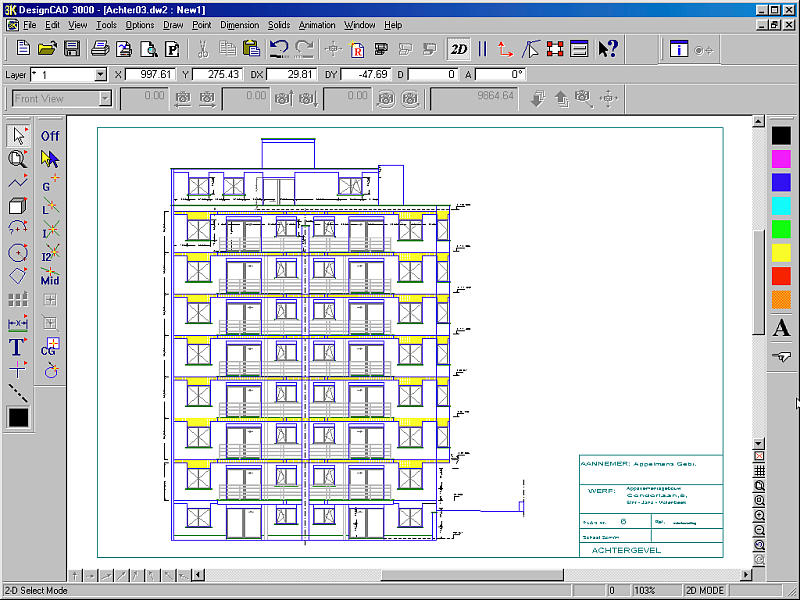
Task: Pick the magenta color swatch
Action: (x=781, y=158)
